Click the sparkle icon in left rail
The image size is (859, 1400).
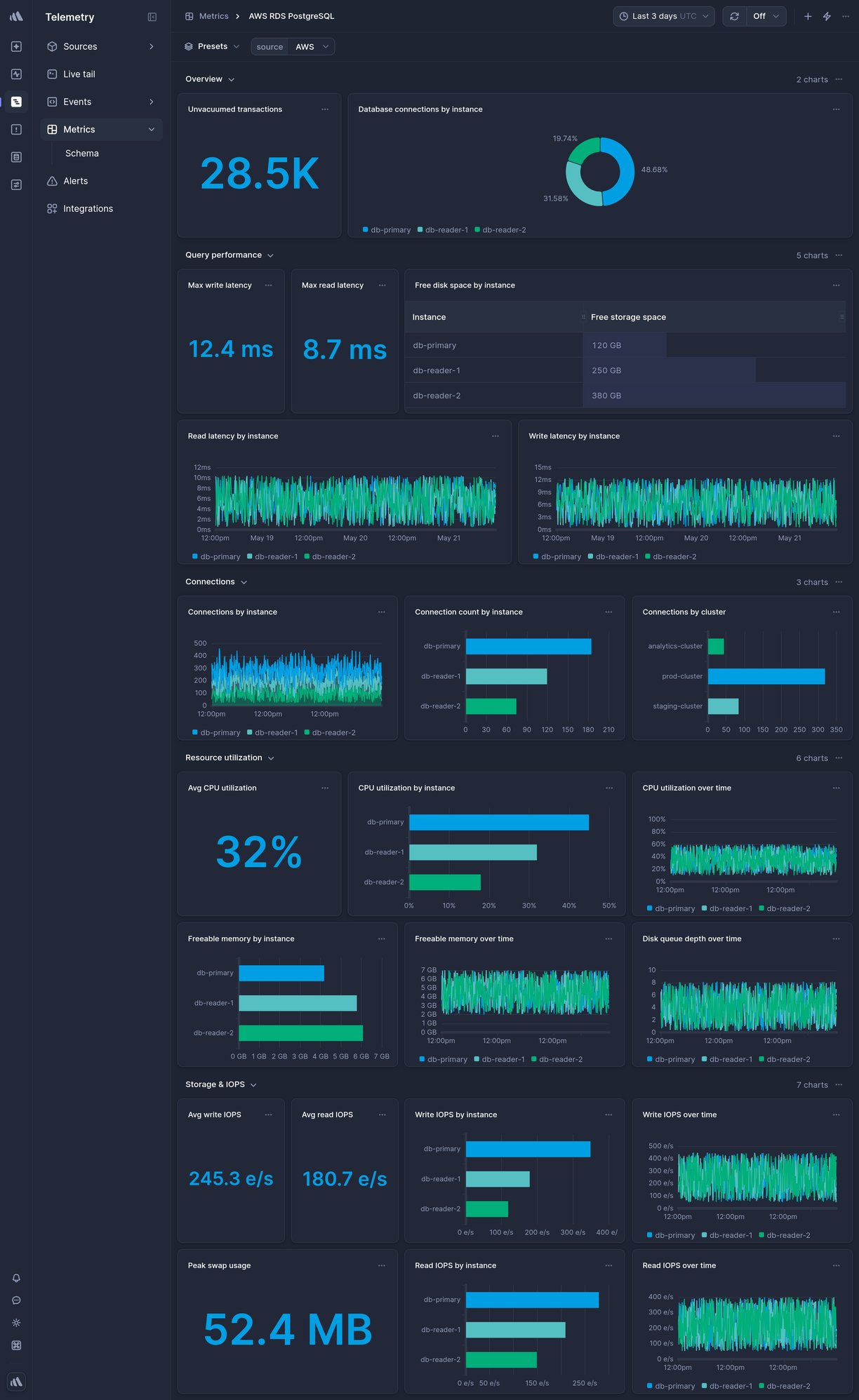coord(16,46)
